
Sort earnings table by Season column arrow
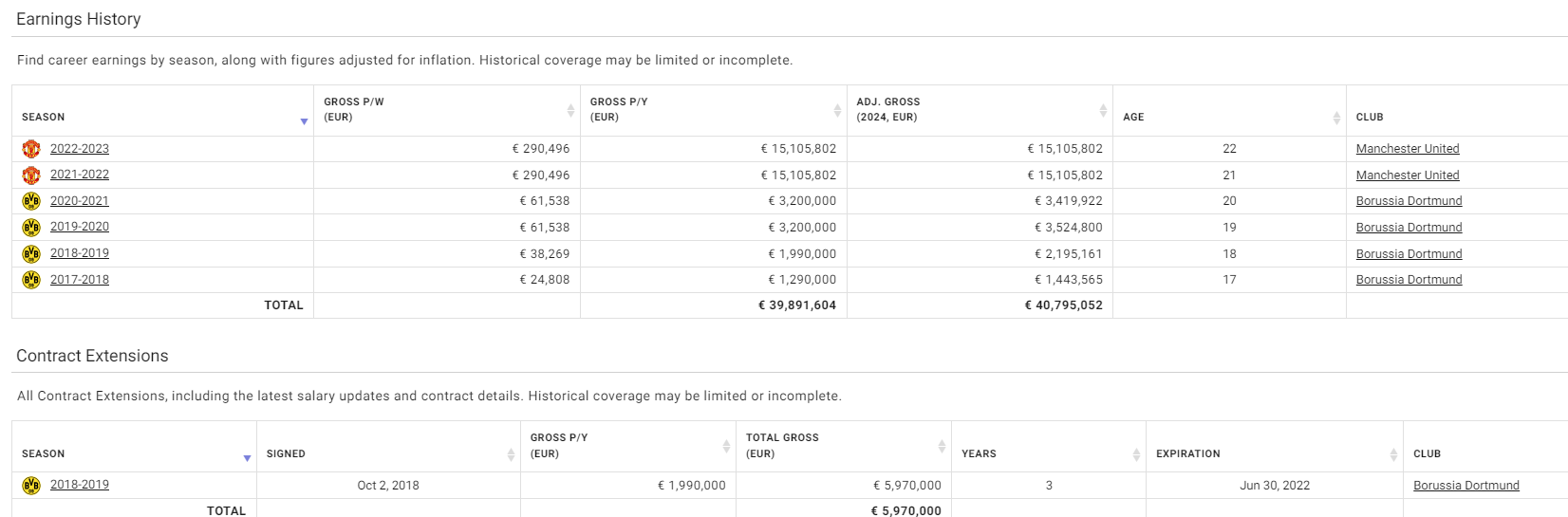(304, 121)
